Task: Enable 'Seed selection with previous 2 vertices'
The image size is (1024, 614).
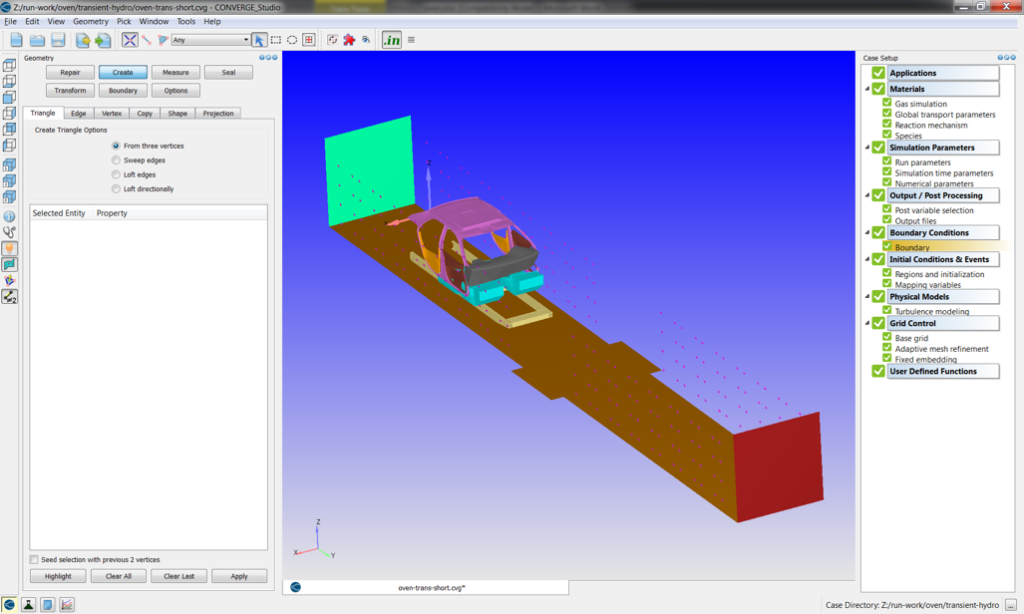Action: (34, 560)
